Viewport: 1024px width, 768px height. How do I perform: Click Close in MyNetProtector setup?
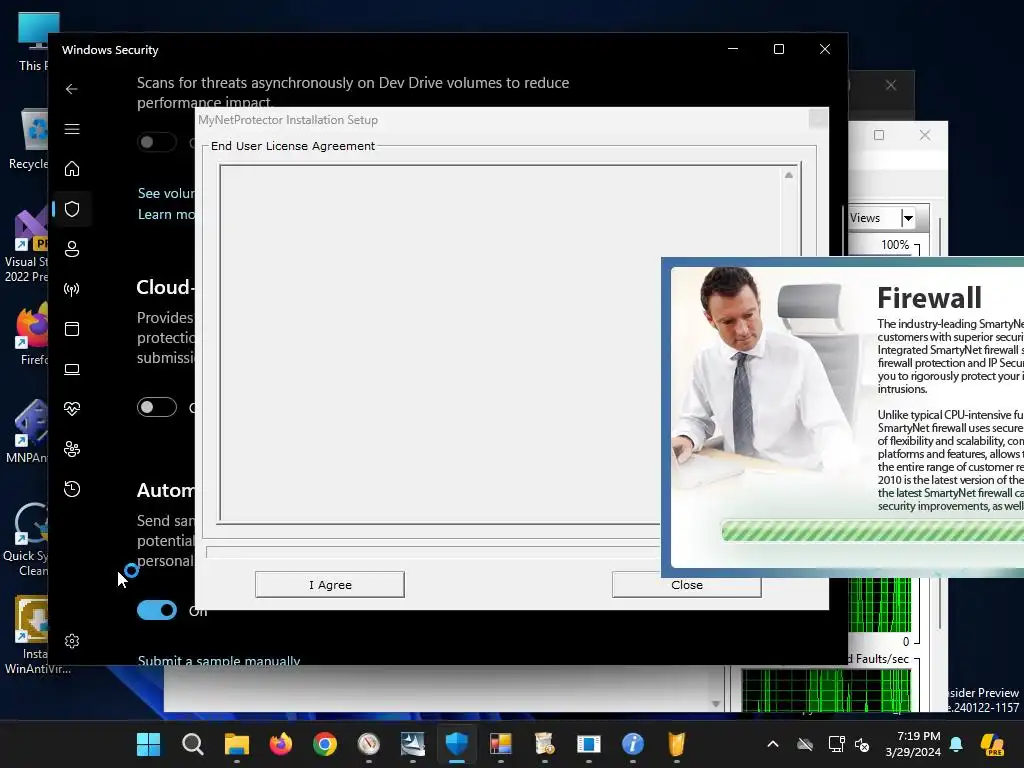click(686, 584)
